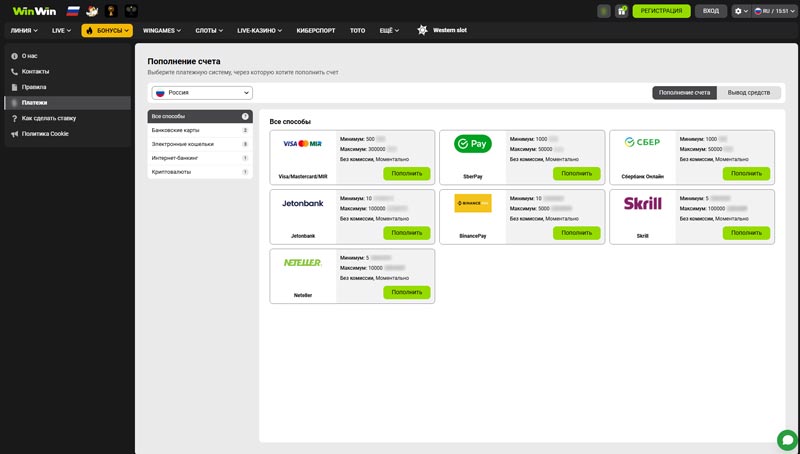Expand the Wingames menu
The width and height of the screenshot is (800, 454).
[x=162, y=31]
